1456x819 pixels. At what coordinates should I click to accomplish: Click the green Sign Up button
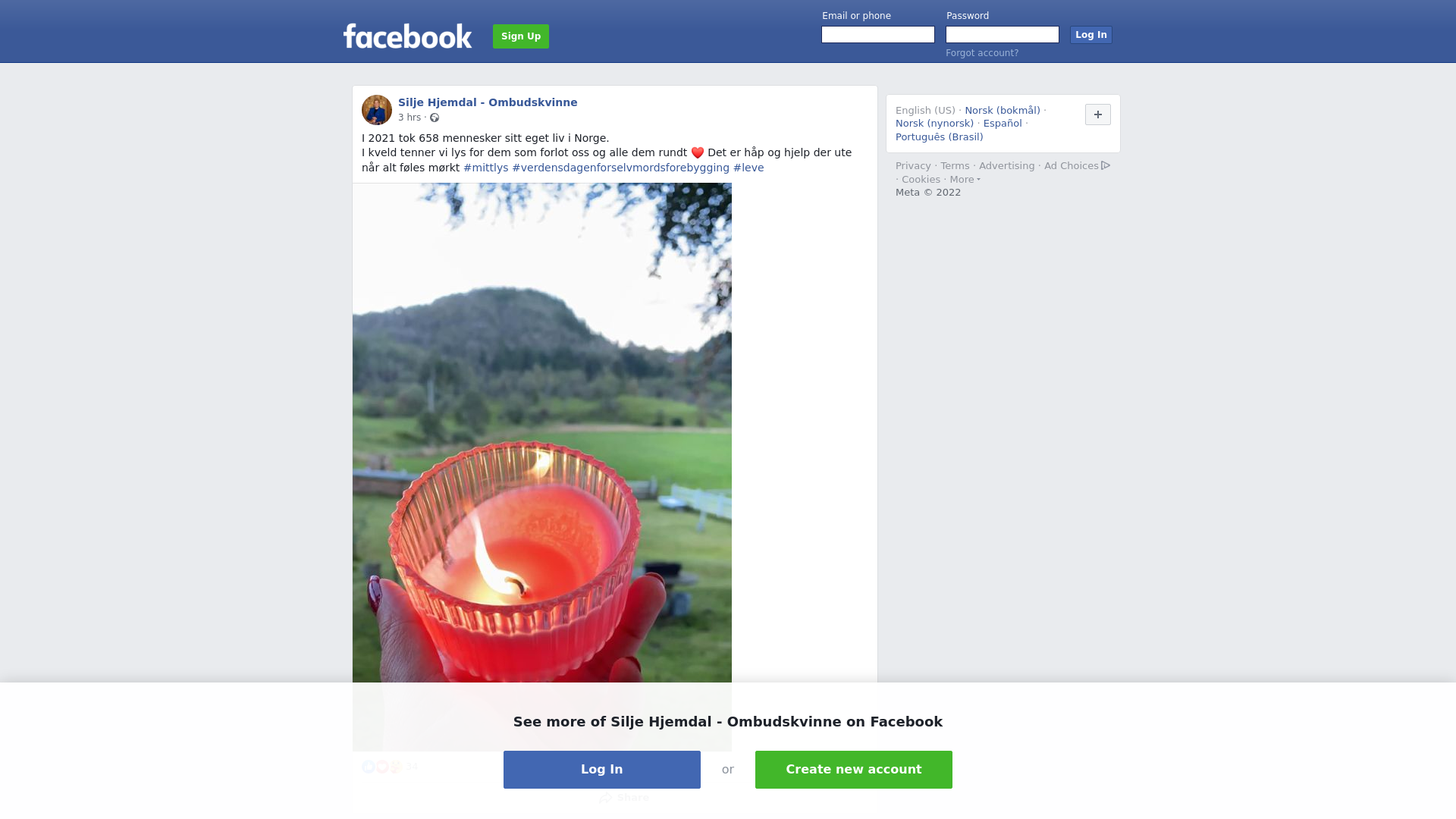tap(521, 36)
